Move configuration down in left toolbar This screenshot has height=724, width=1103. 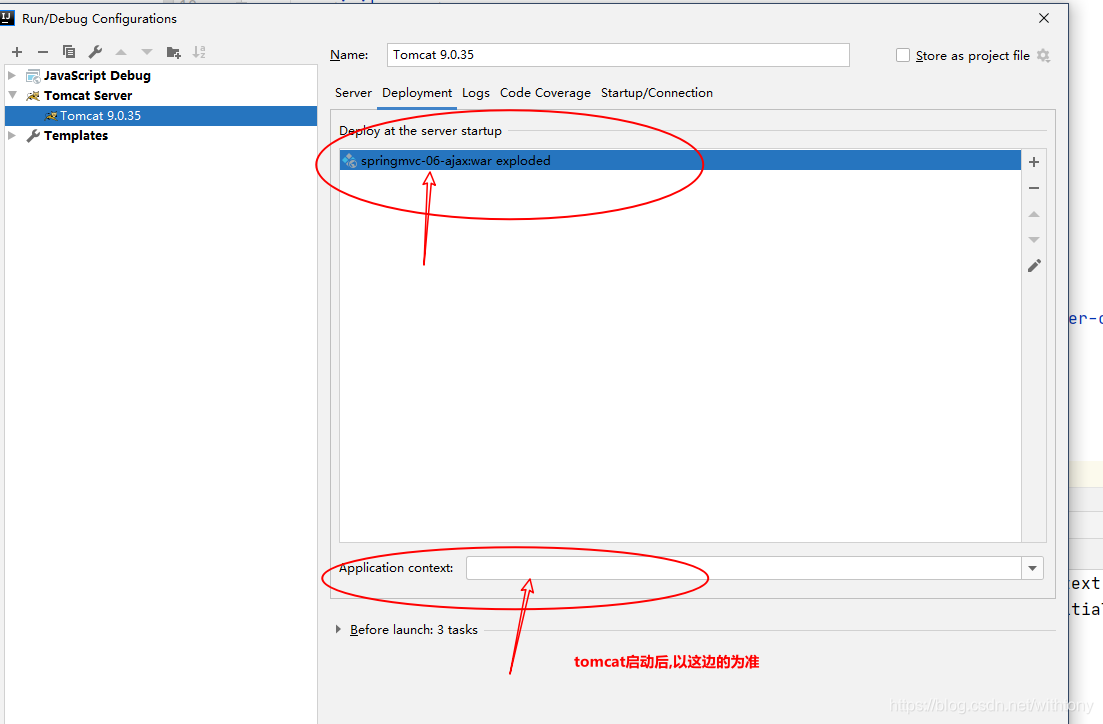click(x=146, y=52)
